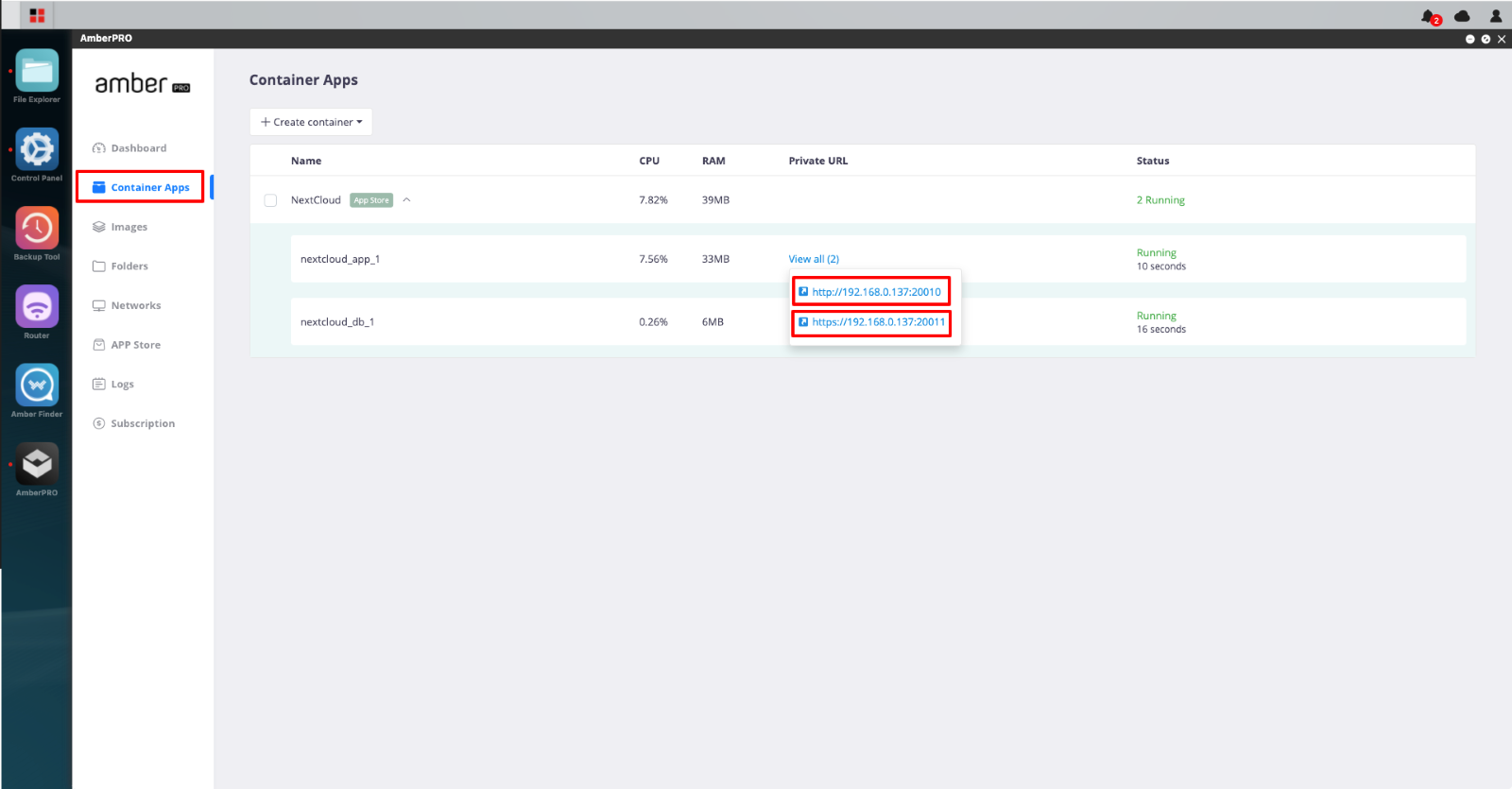
Task: Open File Explorer from the dock
Action: click(x=37, y=71)
